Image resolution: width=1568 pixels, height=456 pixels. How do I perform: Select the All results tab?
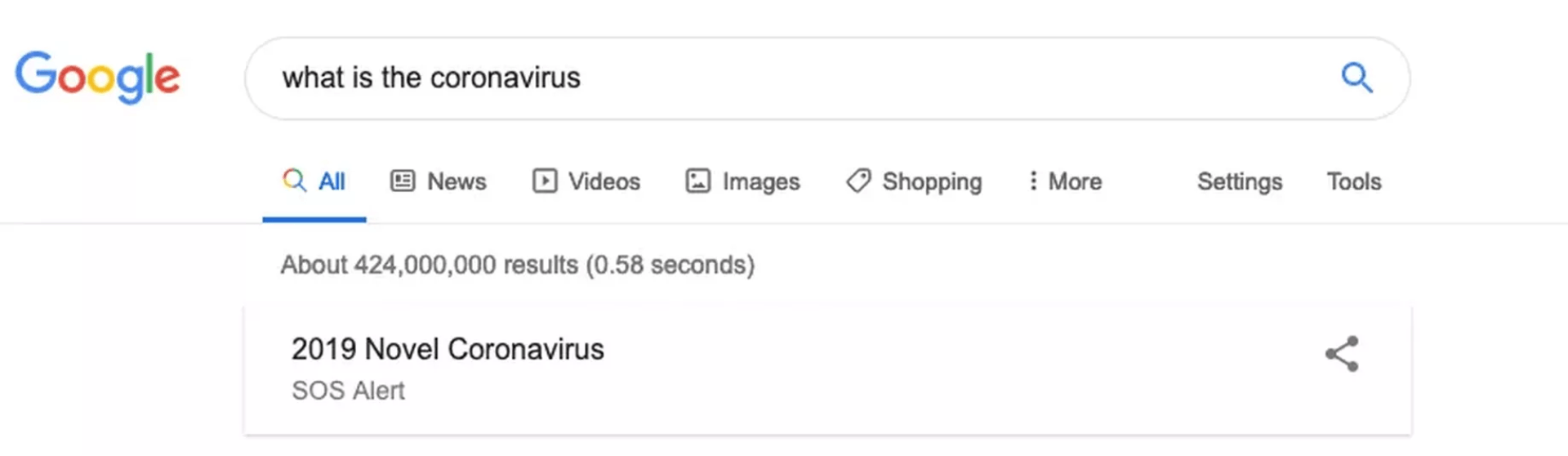[314, 181]
